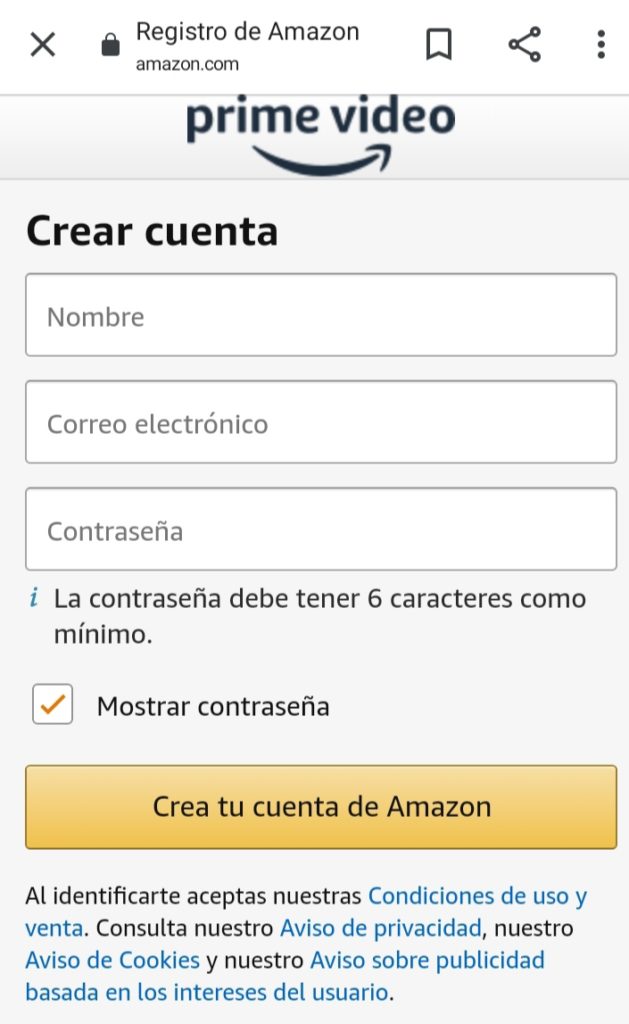Tap the Registro de Amazon page title

(247, 31)
